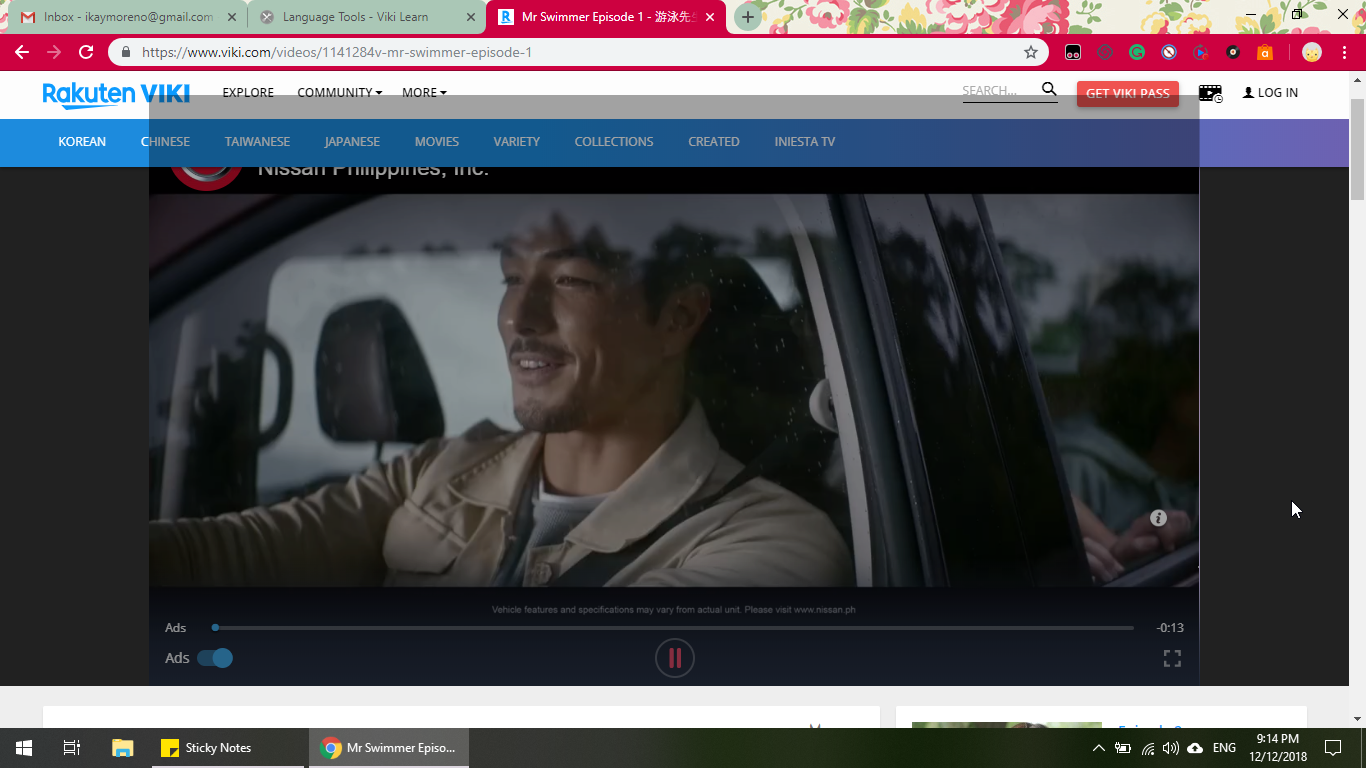The width and height of the screenshot is (1366, 768).
Task: Reload the page in Chrome
Action: click(x=86, y=52)
